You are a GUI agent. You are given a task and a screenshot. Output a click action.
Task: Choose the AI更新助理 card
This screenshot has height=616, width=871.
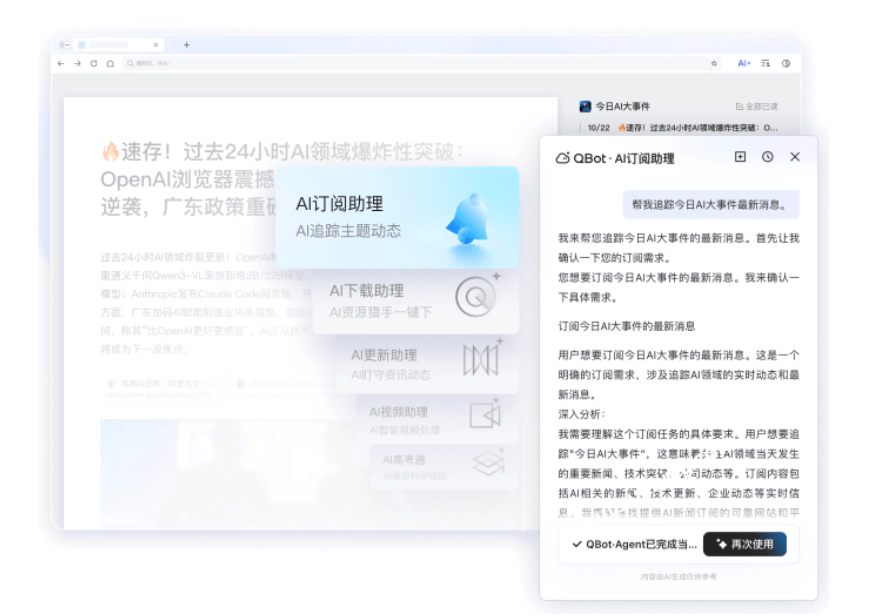424,362
